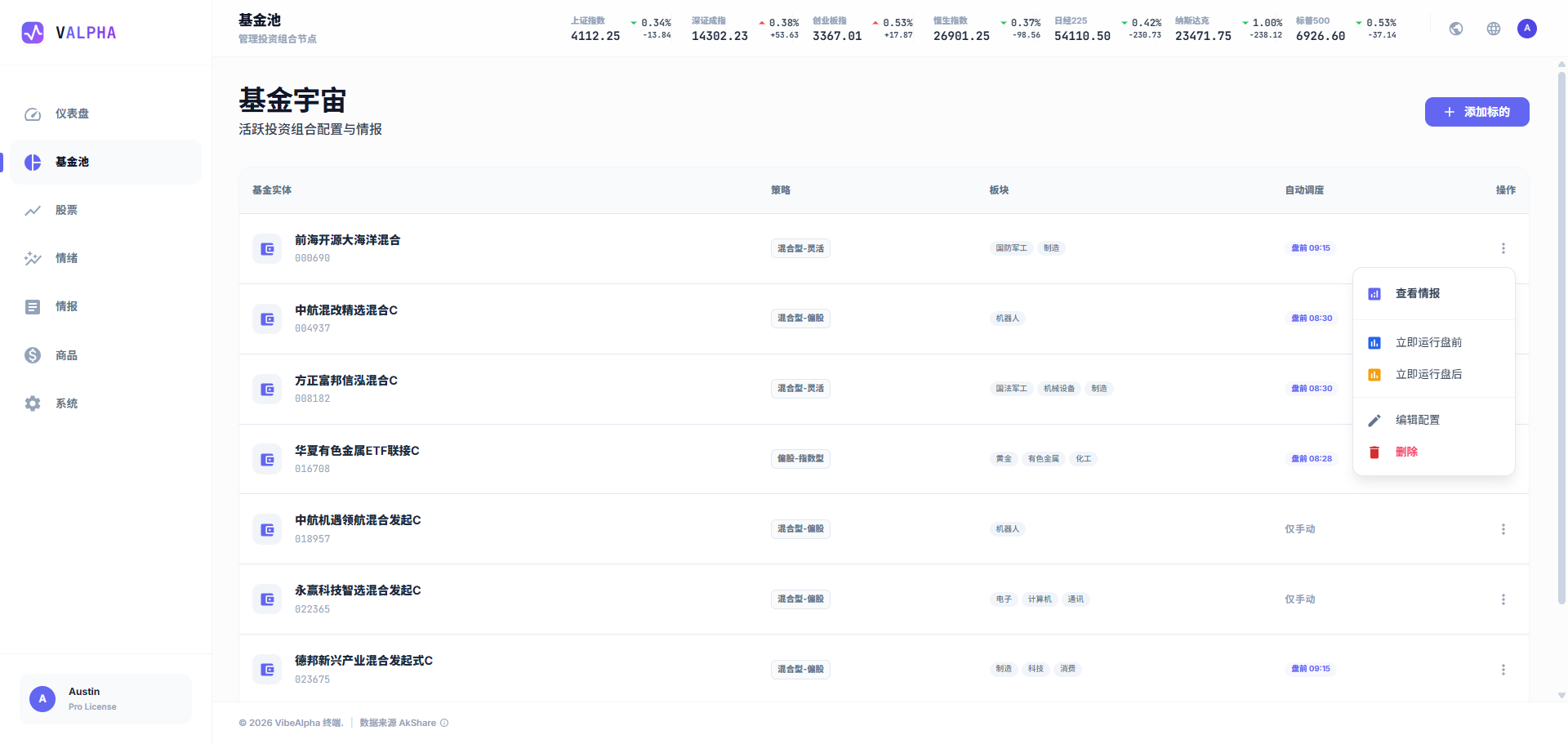The width and height of the screenshot is (1568, 744).
Task: Open row menu for 前海开源大海洋混合
Action: point(1503,248)
